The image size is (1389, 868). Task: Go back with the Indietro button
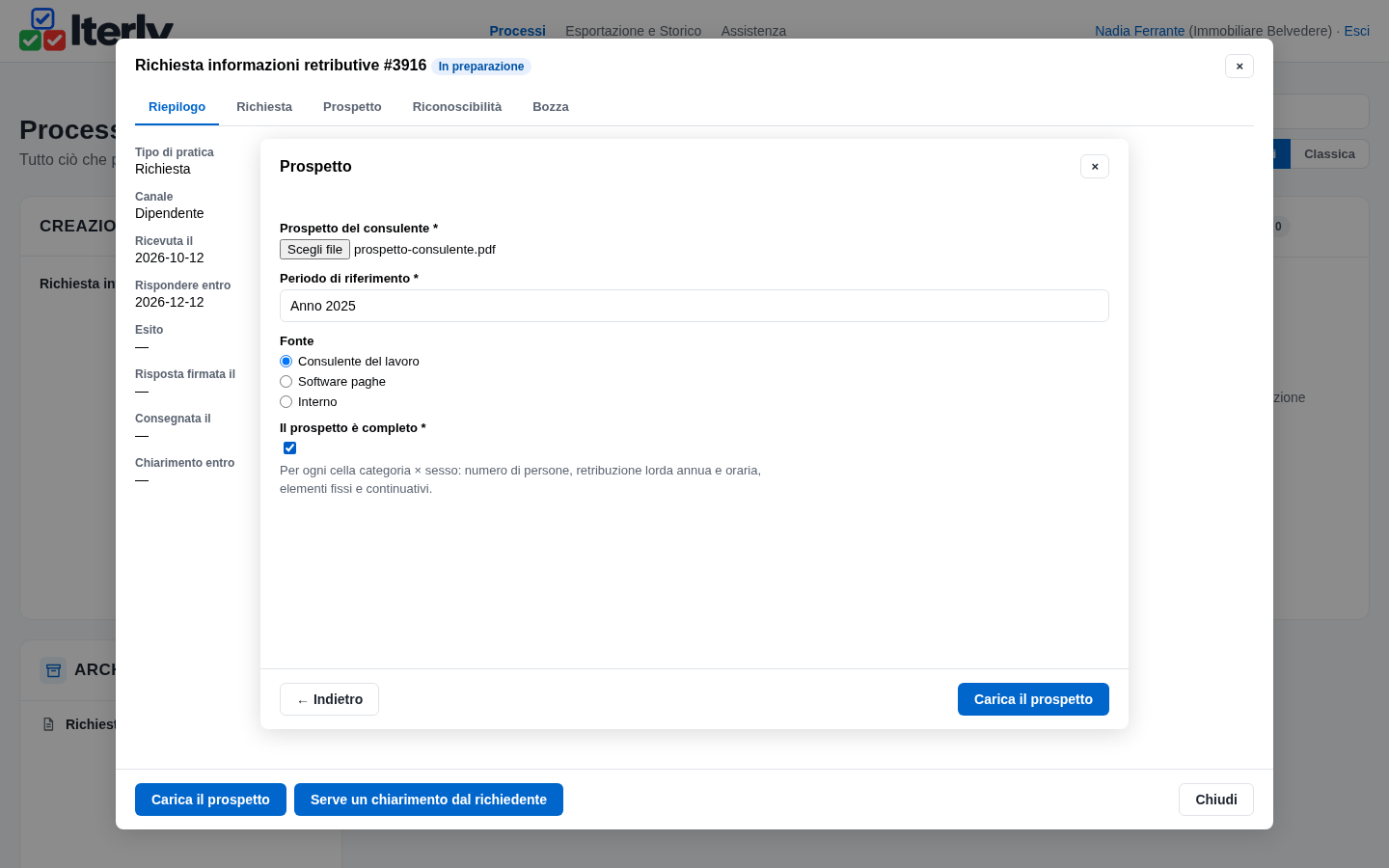pyautogui.click(x=329, y=699)
